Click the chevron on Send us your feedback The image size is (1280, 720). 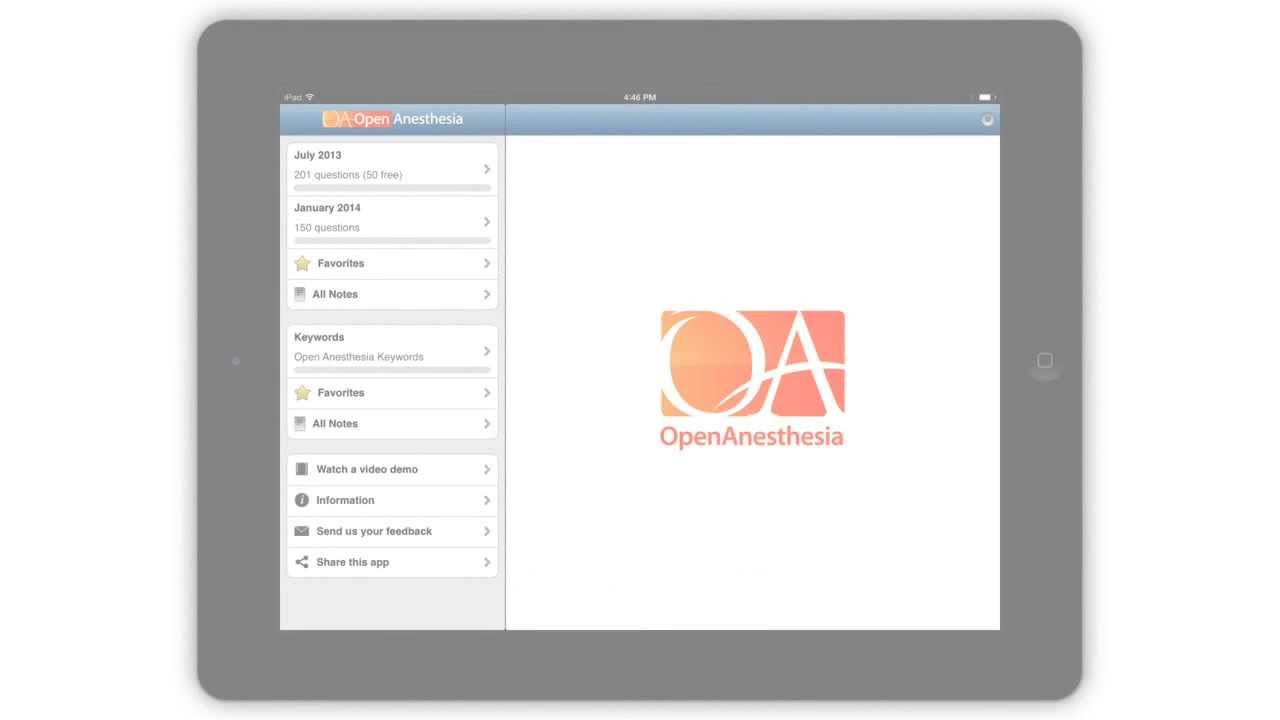pos(487,531)
